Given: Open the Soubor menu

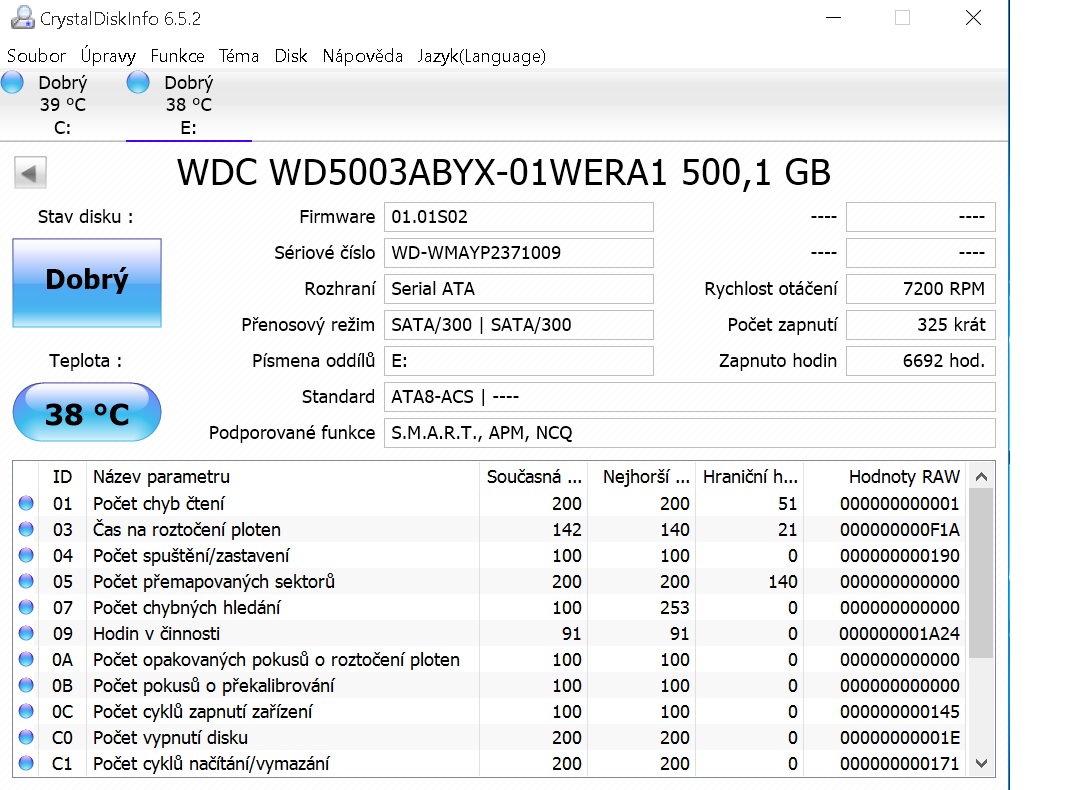Looking at the screenshot, I should pyautogui.click(x=36, y=56).
